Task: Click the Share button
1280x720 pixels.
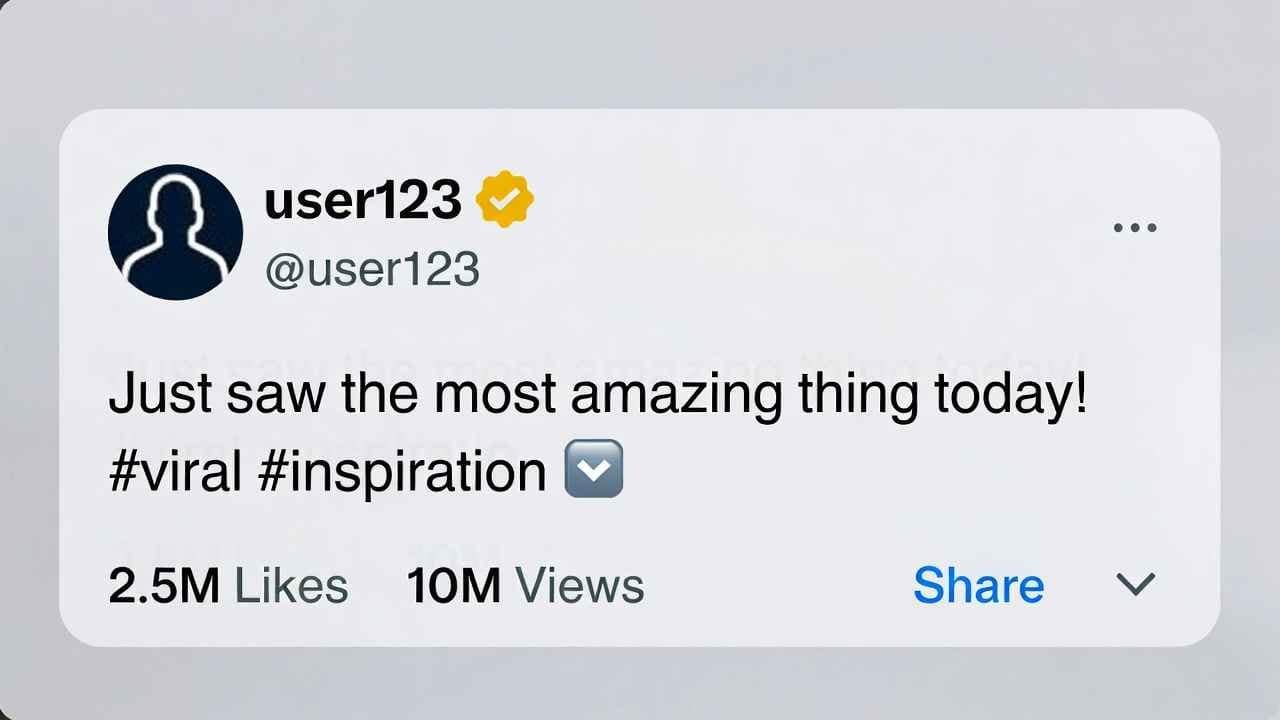Action: pos(978,585)
